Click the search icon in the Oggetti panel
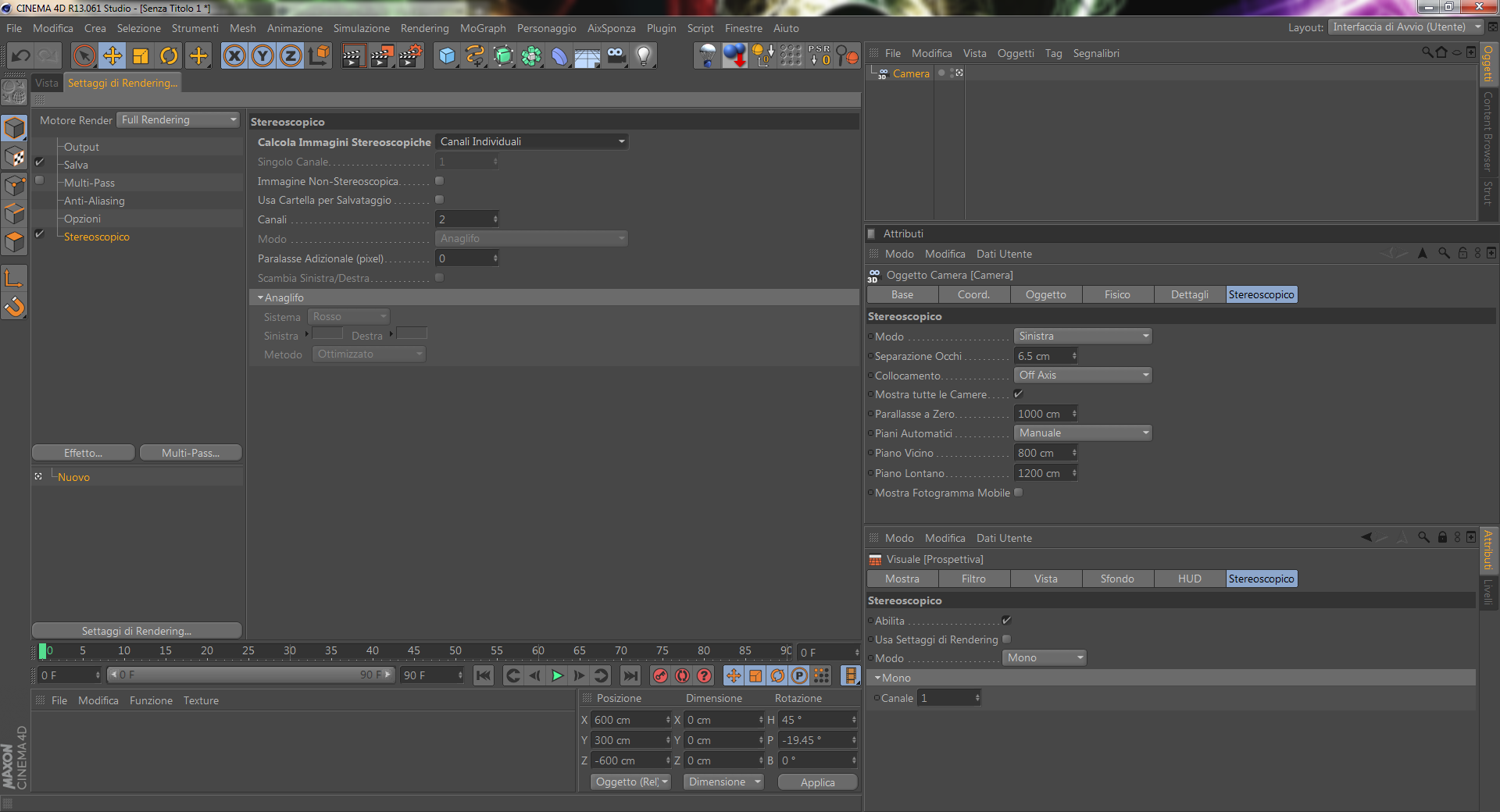 [x=1427, y=52]
